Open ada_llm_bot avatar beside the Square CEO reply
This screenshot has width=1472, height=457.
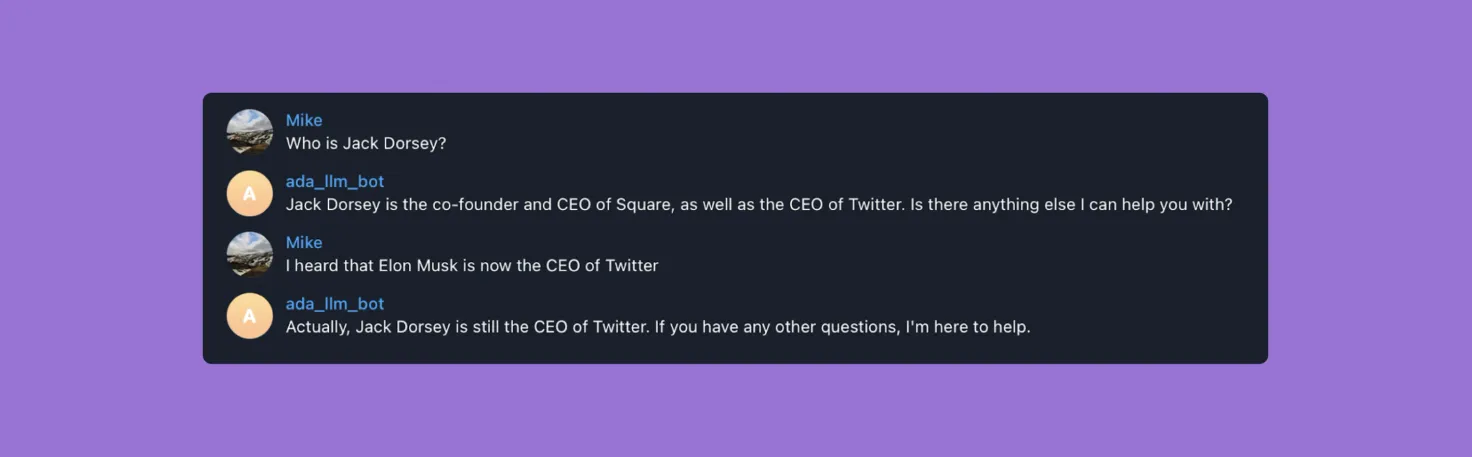(249, 193)
